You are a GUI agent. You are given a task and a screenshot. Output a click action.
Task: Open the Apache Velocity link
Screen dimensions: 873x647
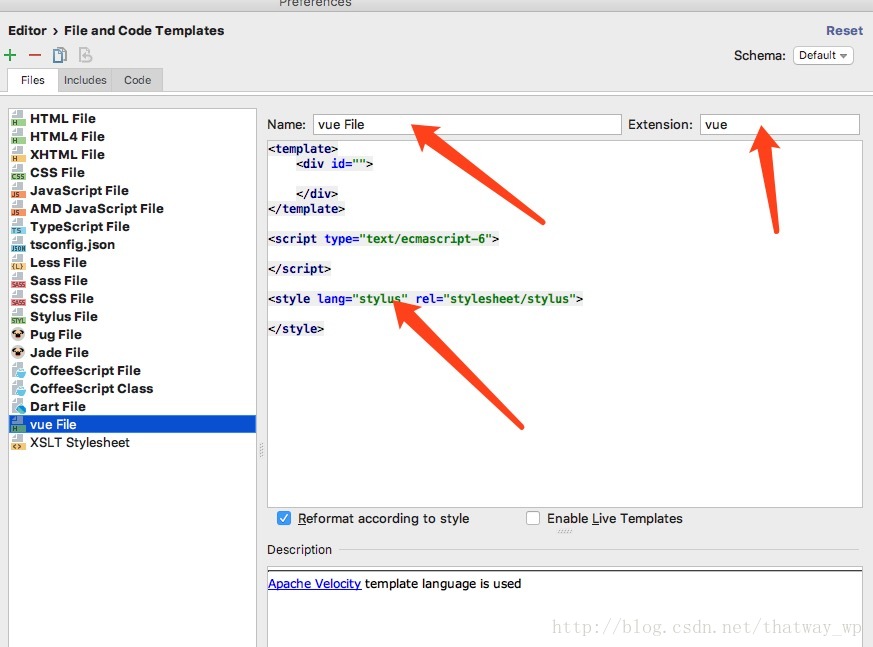[x=315, y=584]
